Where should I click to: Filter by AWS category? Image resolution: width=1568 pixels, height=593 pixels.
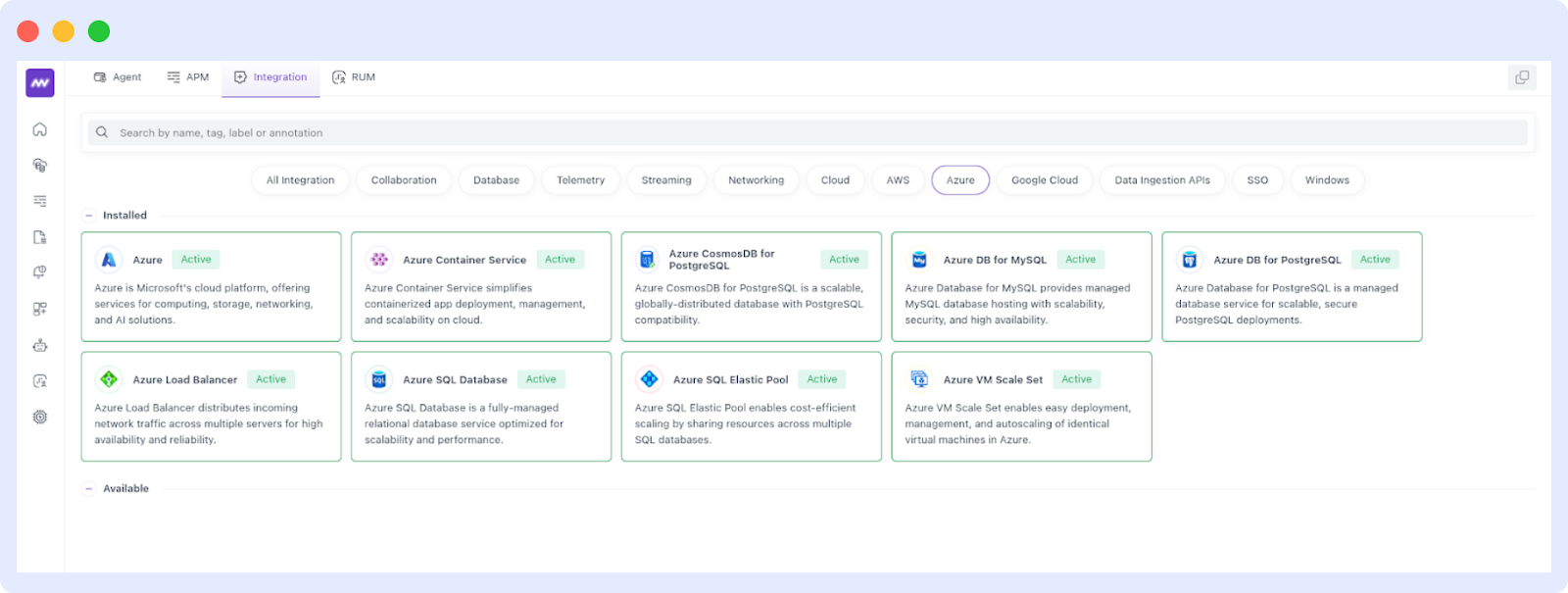898,180
